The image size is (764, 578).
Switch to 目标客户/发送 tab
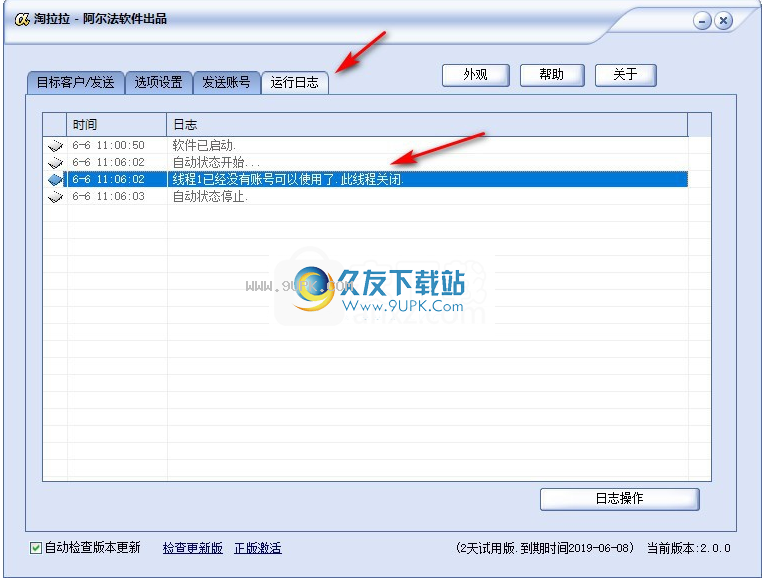[76, 82]
